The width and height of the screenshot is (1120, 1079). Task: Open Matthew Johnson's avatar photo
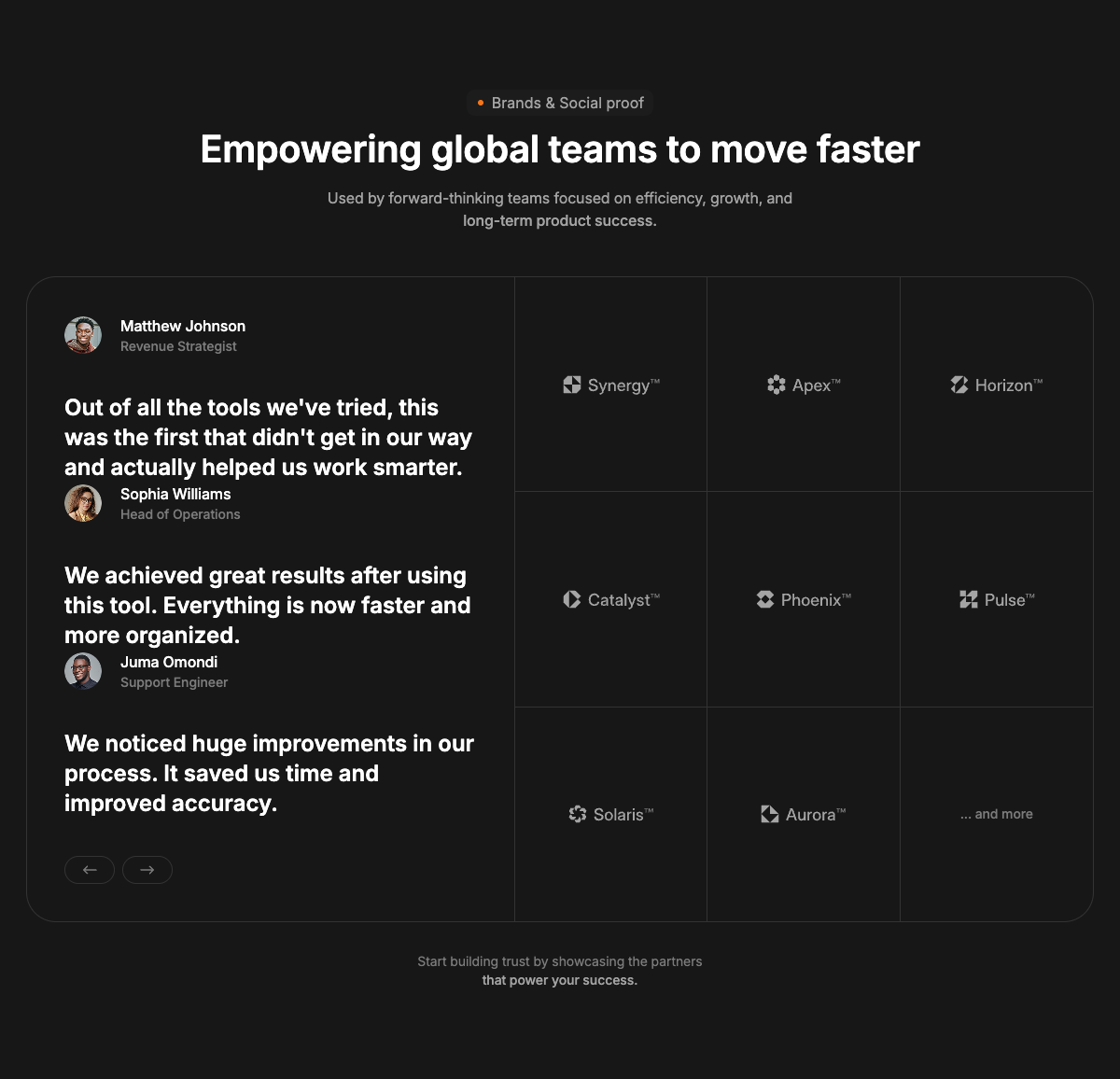83,335
